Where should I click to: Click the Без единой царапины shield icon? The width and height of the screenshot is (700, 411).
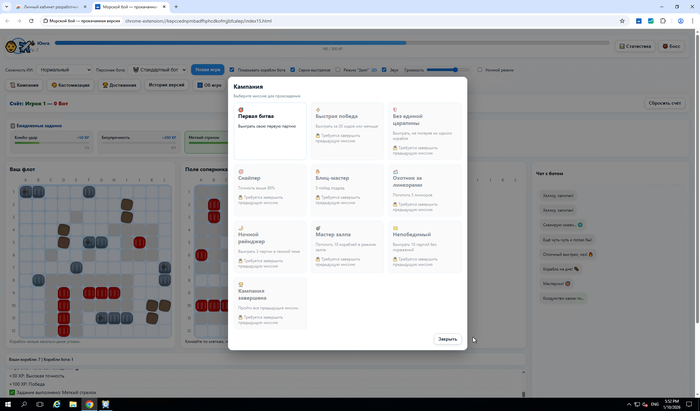pyautogui.click(x=396, y=109)
